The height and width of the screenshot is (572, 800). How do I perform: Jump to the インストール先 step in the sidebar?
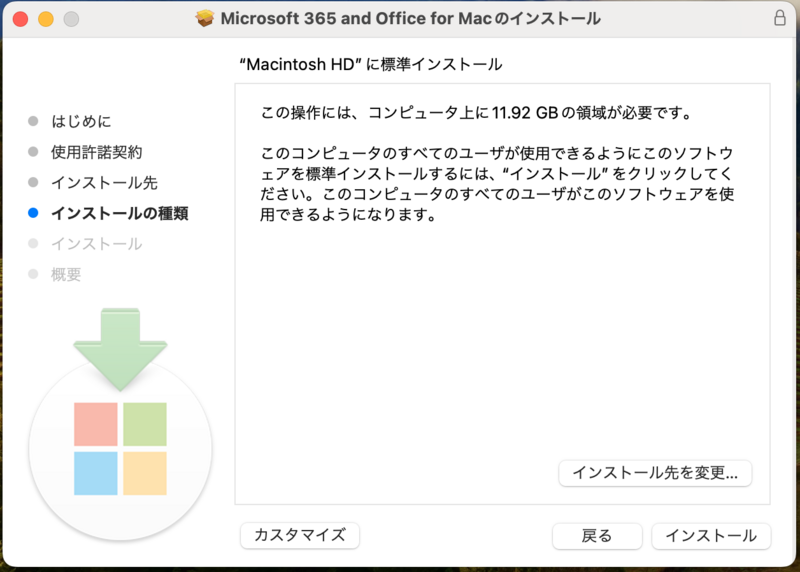(x=104, y=183)
